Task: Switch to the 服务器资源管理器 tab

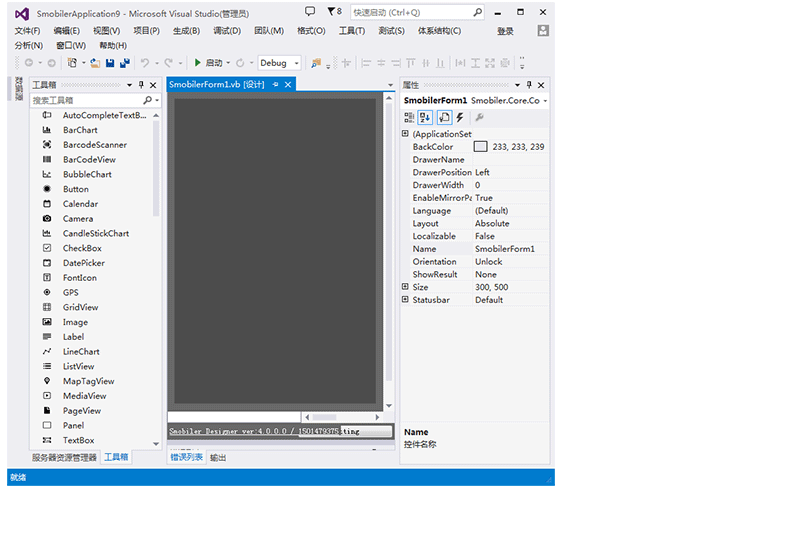Action: coord(64,457)
